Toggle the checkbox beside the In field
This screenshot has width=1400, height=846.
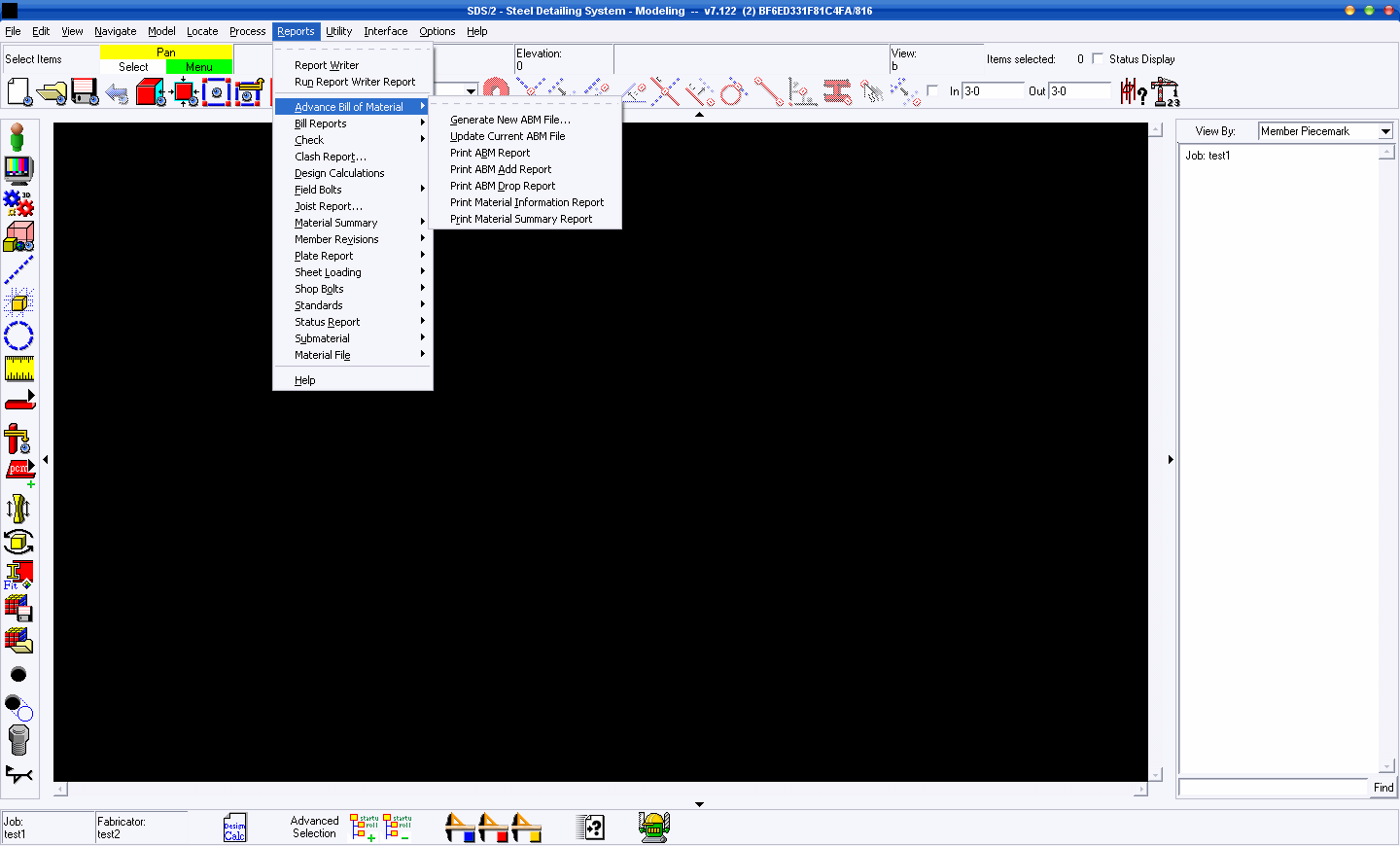pos(932,90)
